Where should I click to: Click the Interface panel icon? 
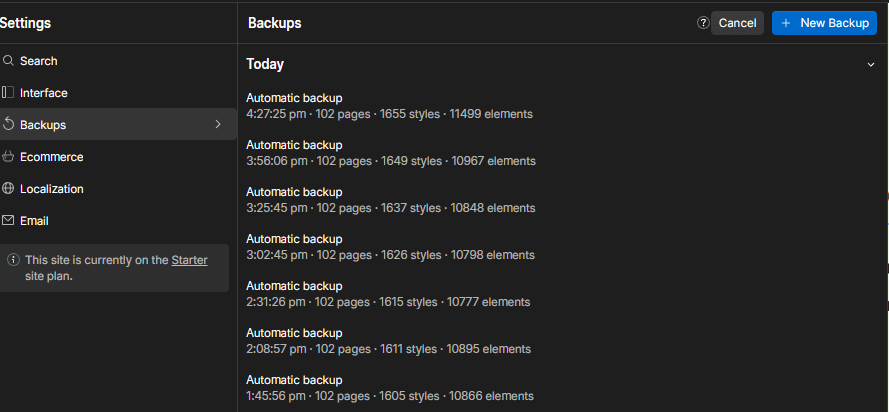click(x=8, y=92)
